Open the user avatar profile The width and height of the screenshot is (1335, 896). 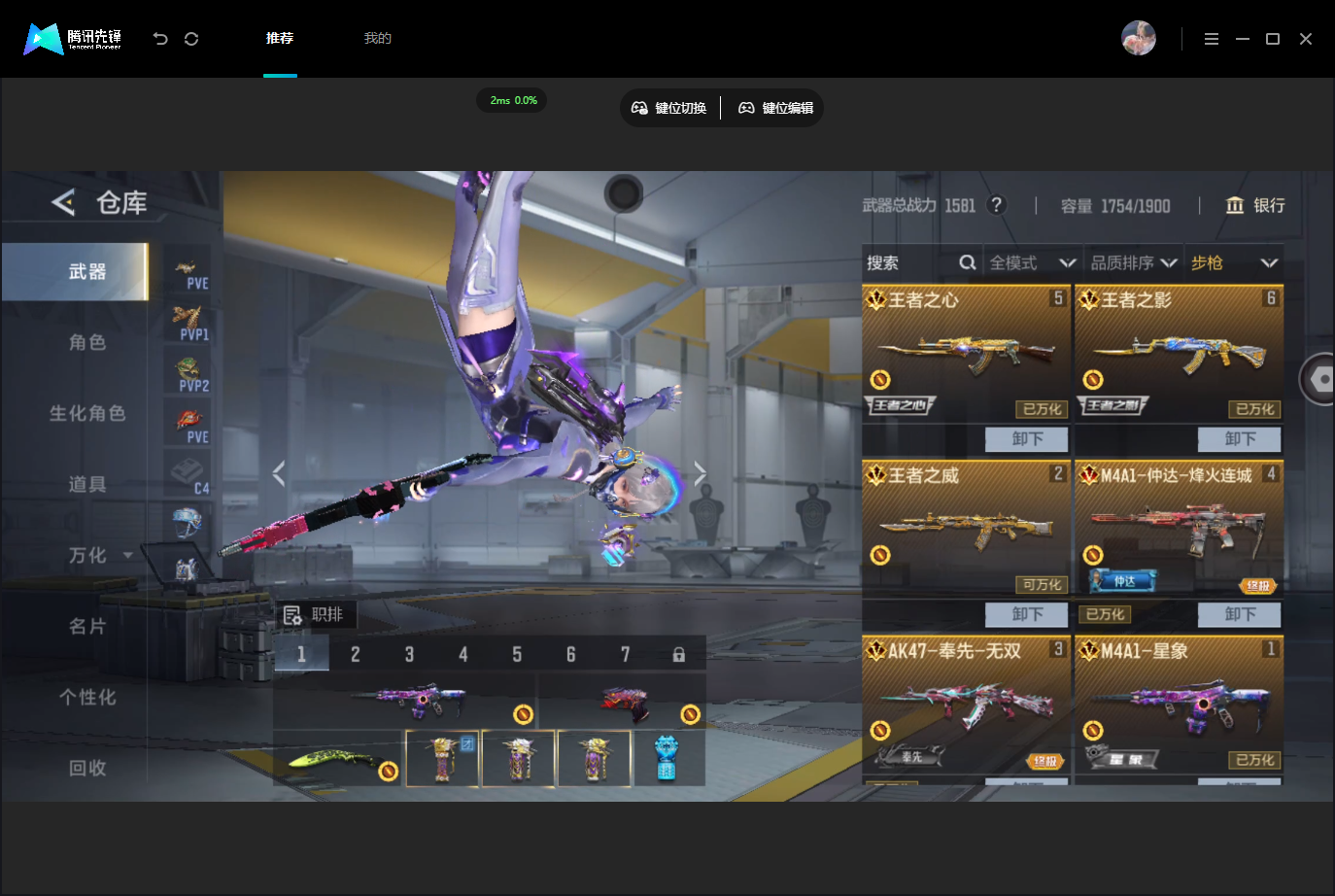coord(1139,38)
